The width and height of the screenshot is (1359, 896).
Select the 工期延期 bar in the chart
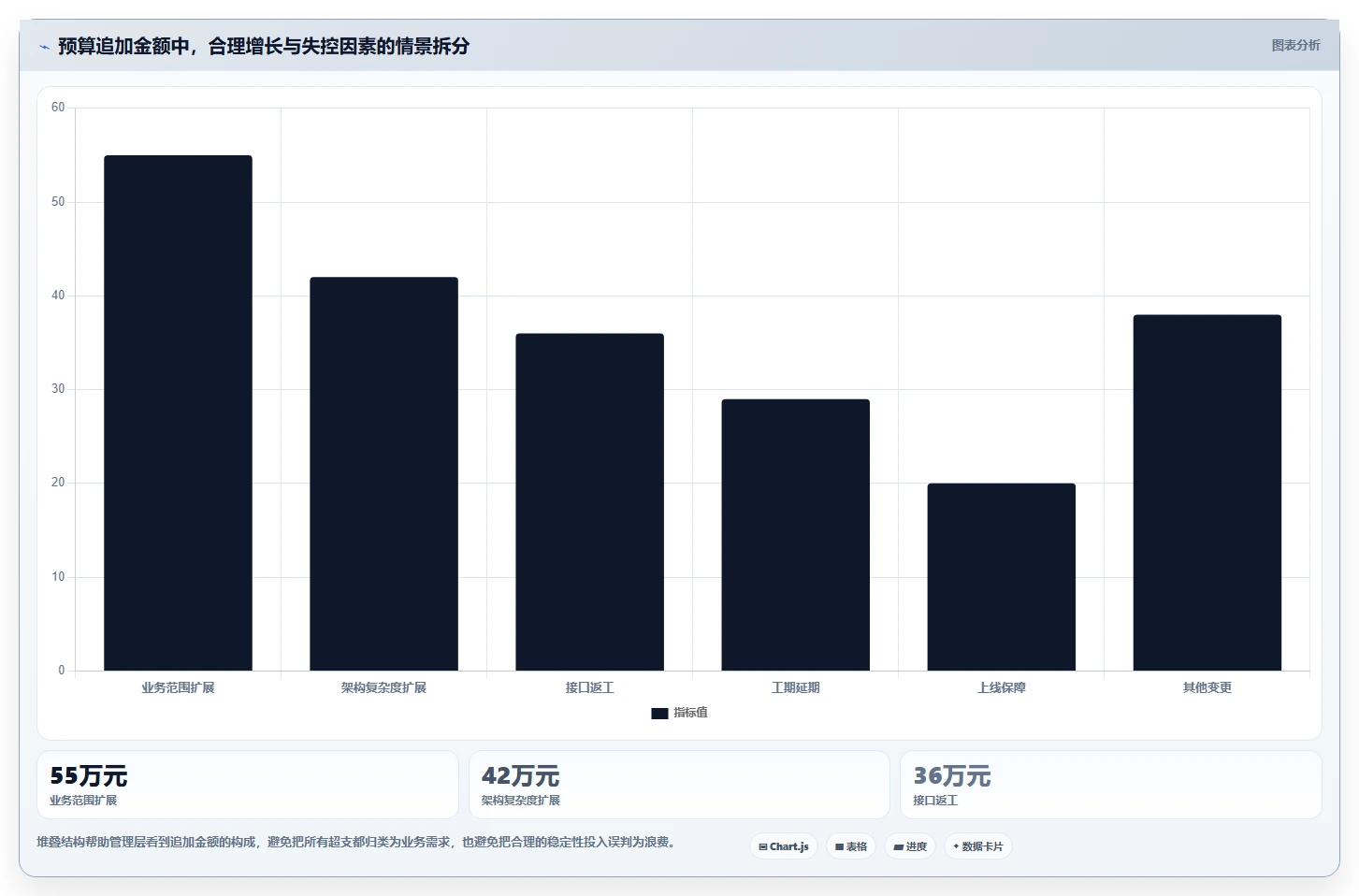(x=795, y=535)
